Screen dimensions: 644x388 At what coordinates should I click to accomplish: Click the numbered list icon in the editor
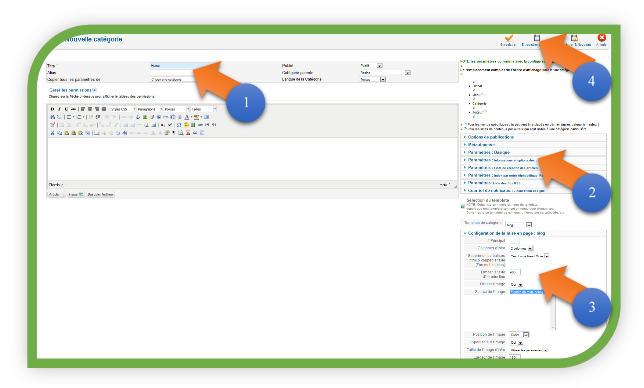[79, 117]
